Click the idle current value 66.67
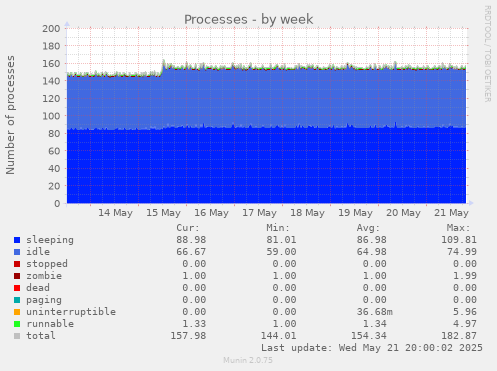 pyautogui.click(x=191, y=252)
